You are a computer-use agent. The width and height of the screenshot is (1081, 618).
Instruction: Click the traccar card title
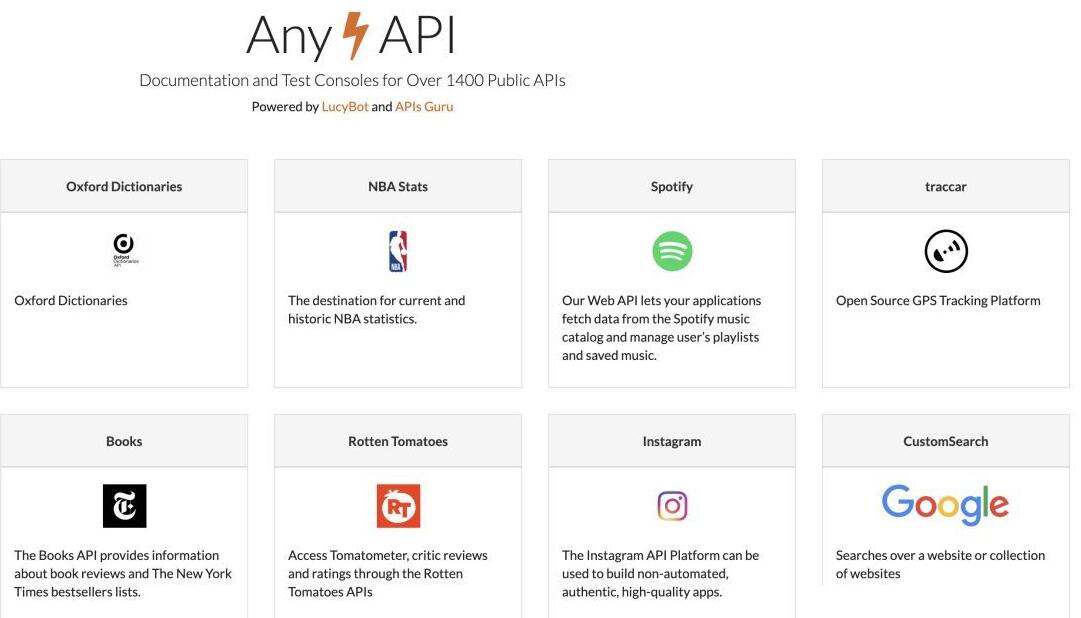pyautogui.click(x=946, y=186)
